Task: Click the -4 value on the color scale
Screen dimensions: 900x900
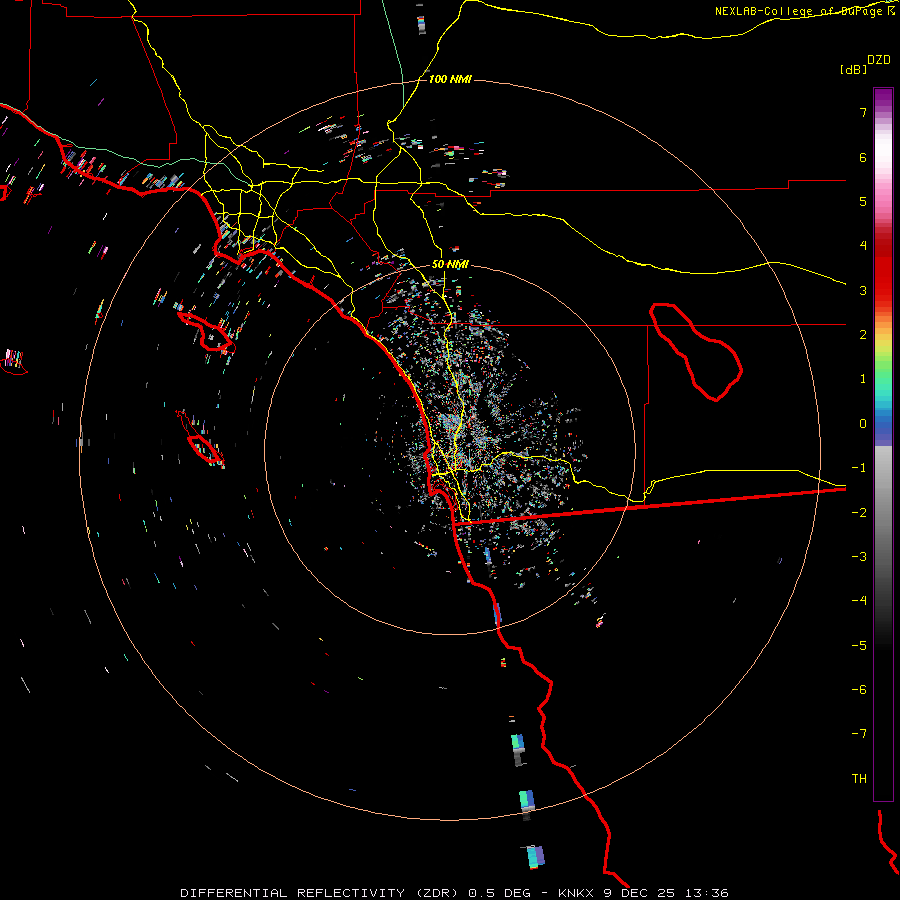Action: tap(859, 601)
